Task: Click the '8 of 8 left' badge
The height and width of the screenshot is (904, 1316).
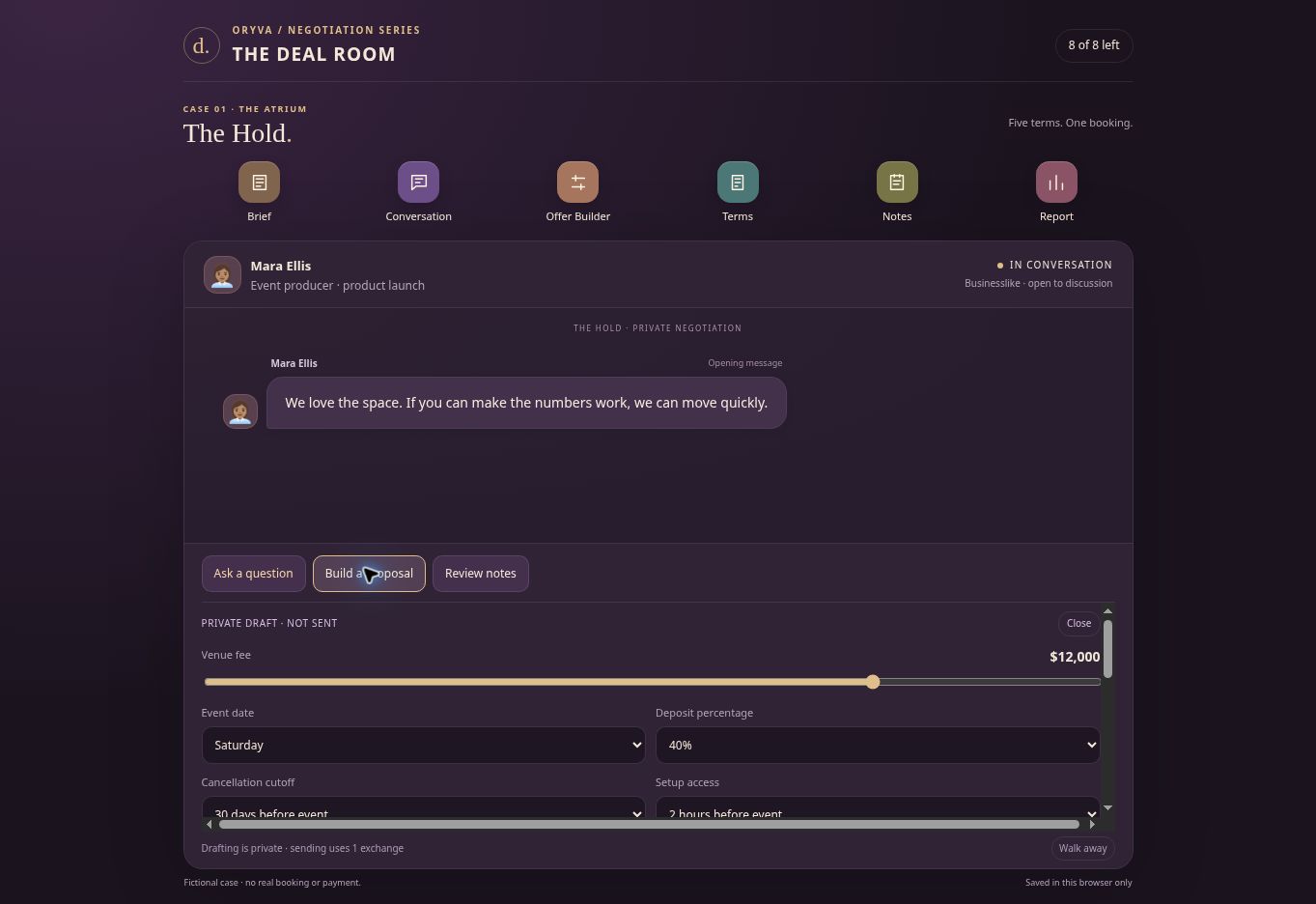Action: [x=1094, y=45]
